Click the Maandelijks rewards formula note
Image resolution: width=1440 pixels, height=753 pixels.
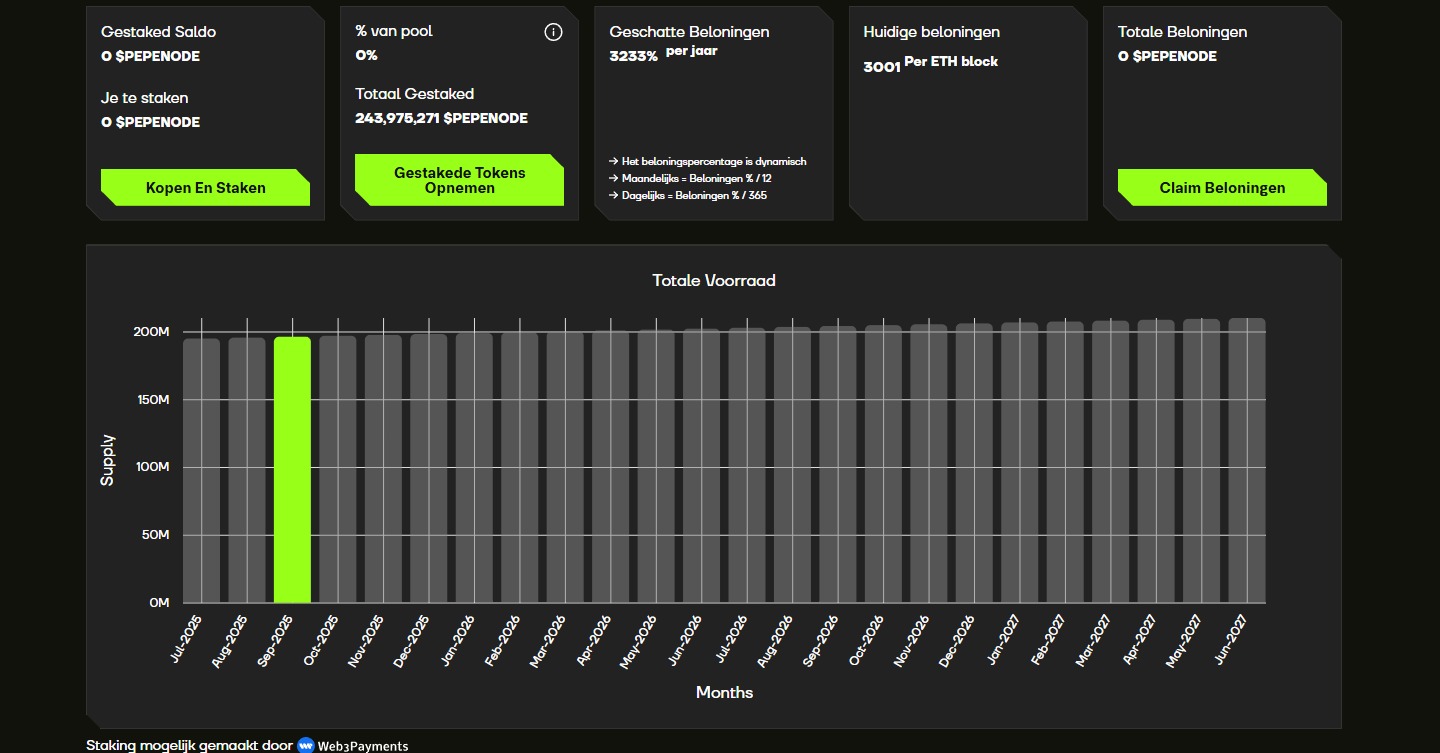(690, 178)
